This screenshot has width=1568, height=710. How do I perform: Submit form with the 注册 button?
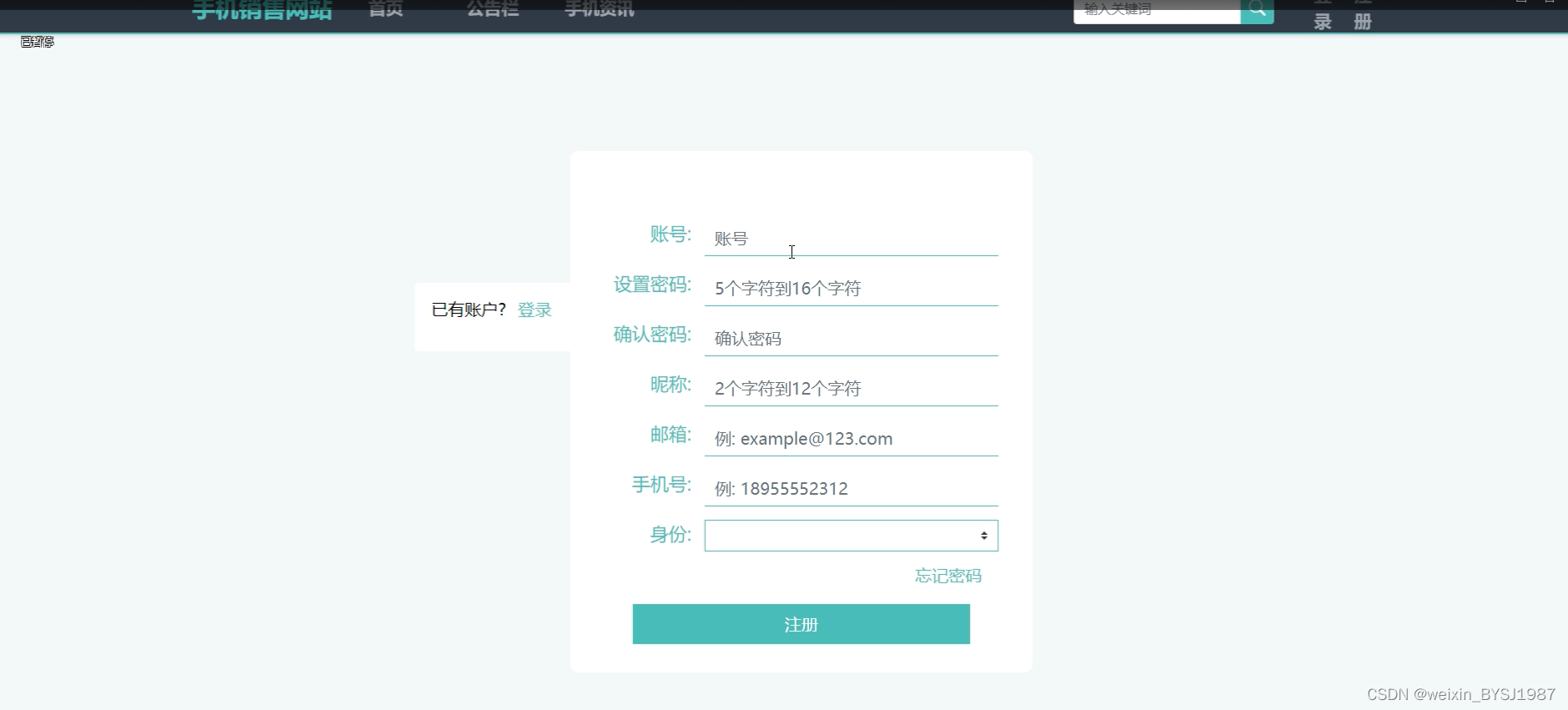coord(802,624)
